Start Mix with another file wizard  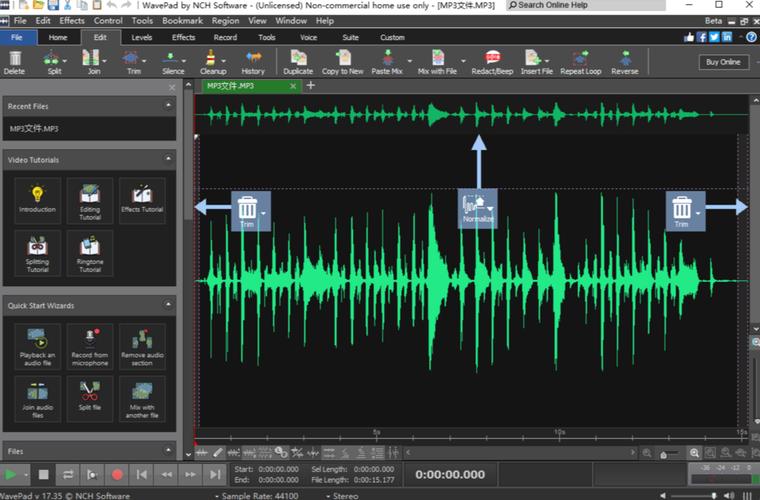[x=142, y=399]
